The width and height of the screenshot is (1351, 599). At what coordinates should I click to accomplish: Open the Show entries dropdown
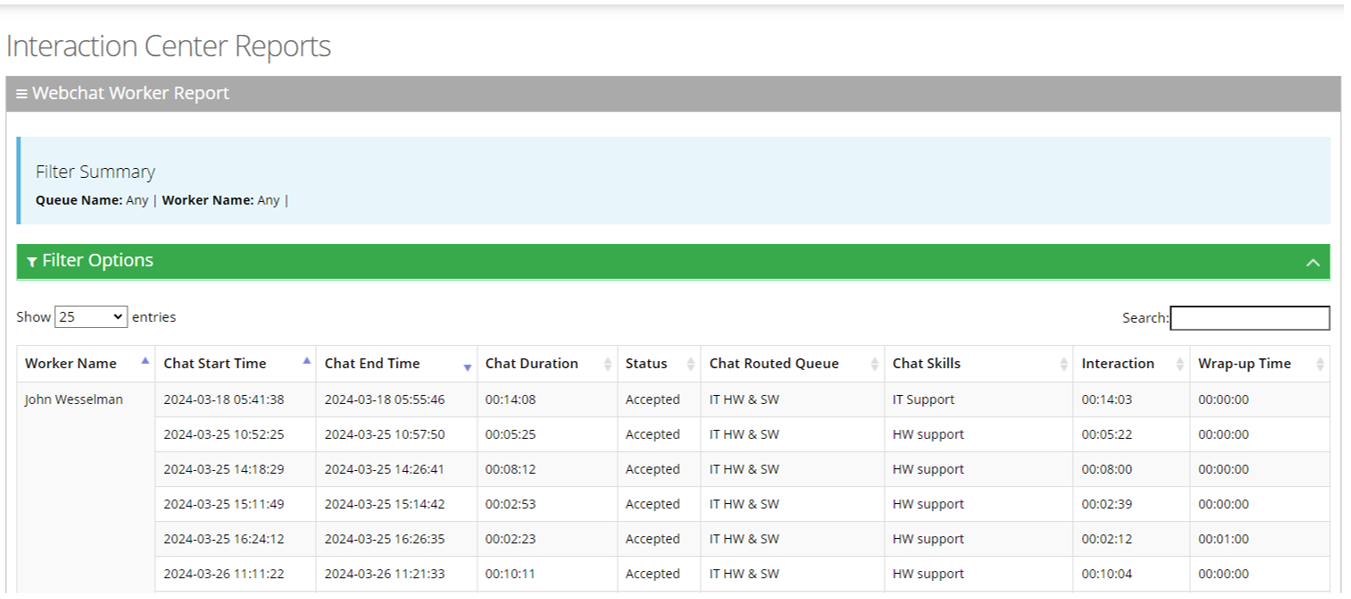coord(91,317)
